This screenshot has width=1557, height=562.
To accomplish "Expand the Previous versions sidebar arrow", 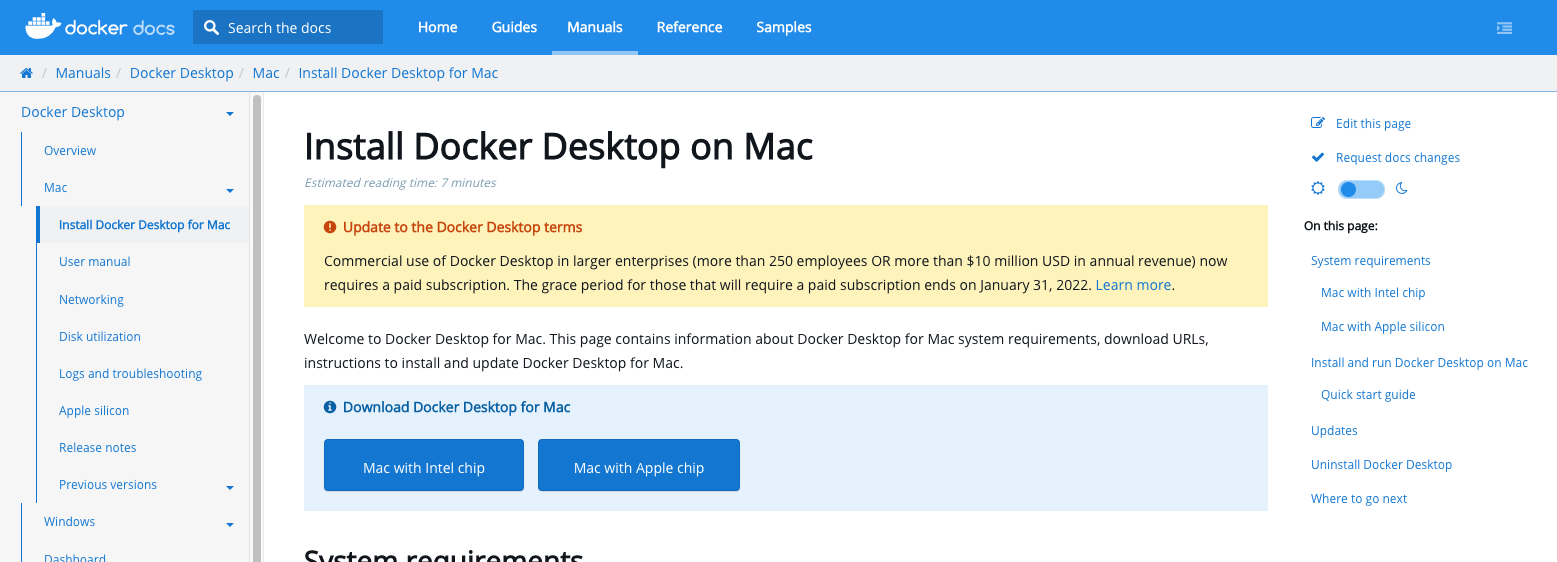I will click(230, 487).
